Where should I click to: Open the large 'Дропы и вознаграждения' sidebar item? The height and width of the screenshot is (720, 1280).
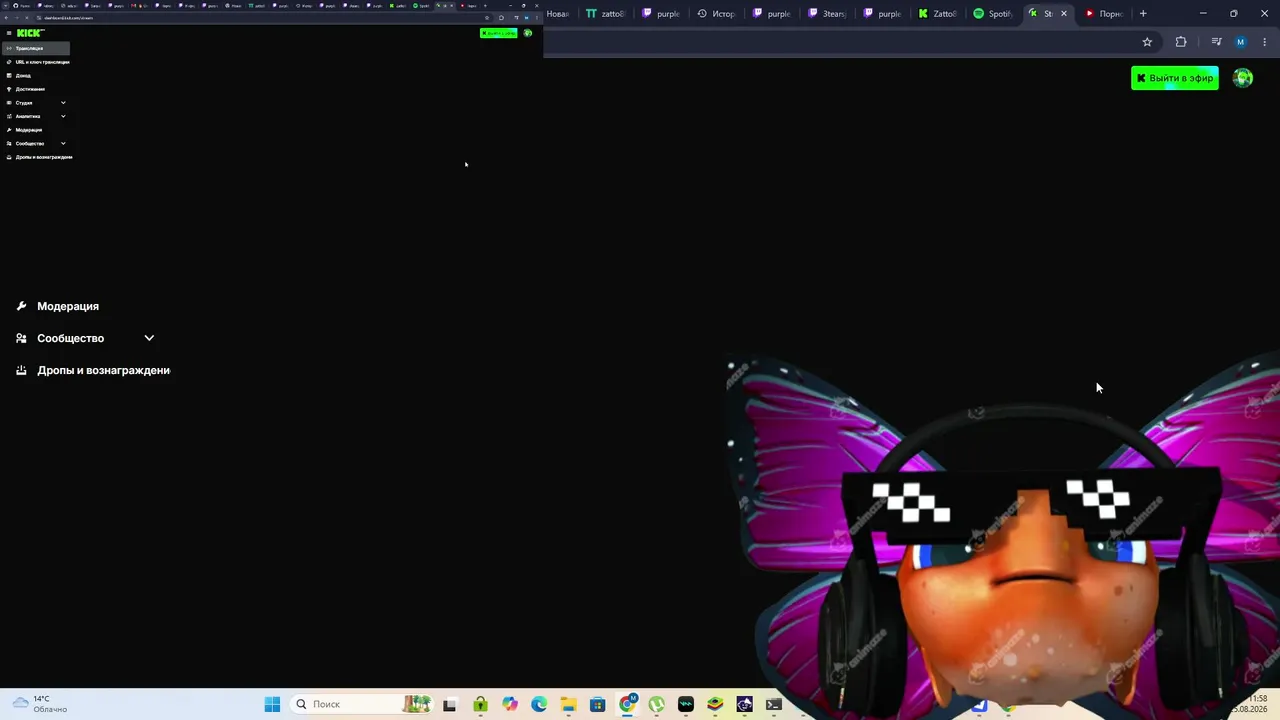tap(103, 370)
